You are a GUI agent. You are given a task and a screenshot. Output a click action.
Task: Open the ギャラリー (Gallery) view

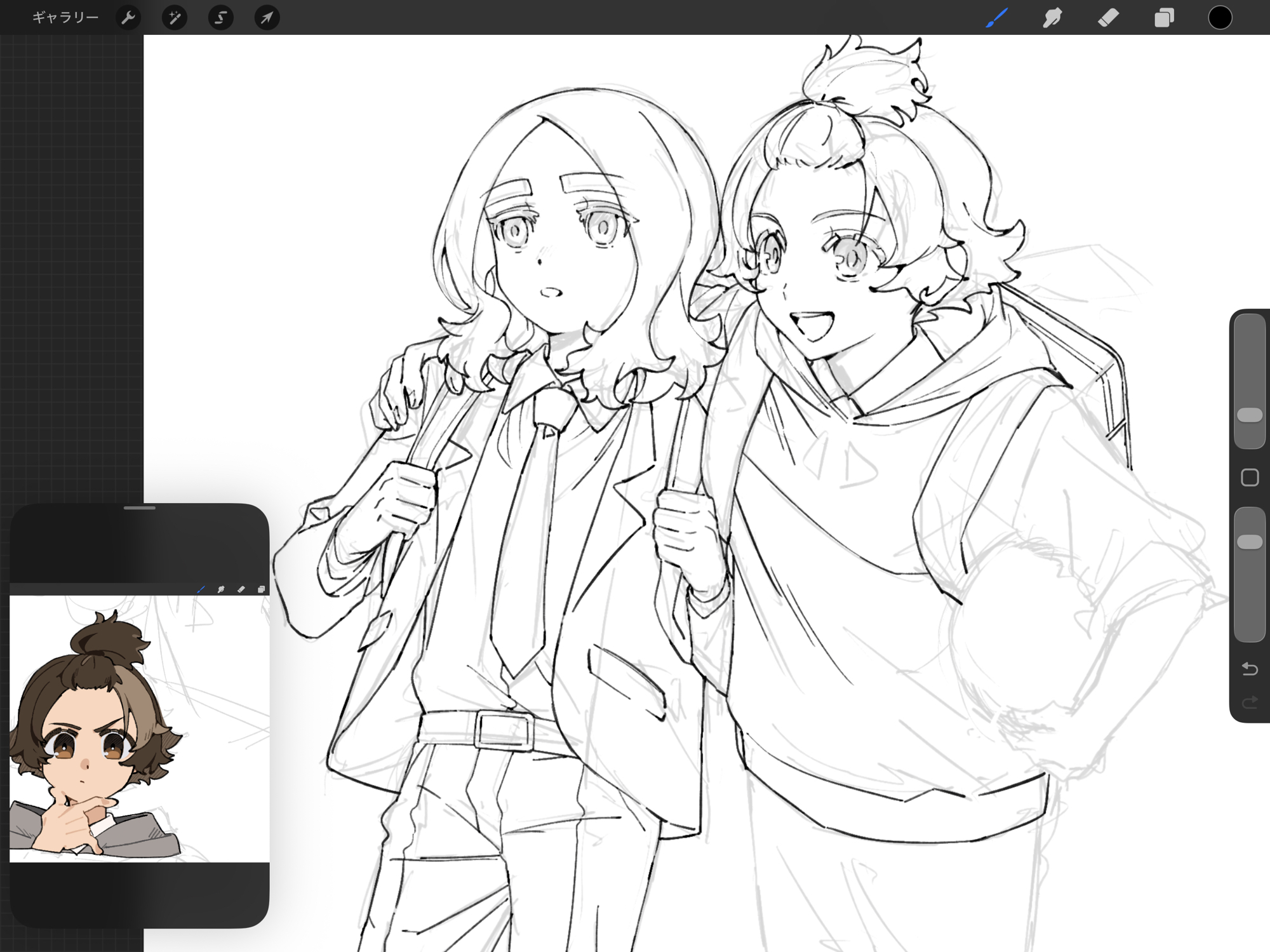(x=65, y=18)
